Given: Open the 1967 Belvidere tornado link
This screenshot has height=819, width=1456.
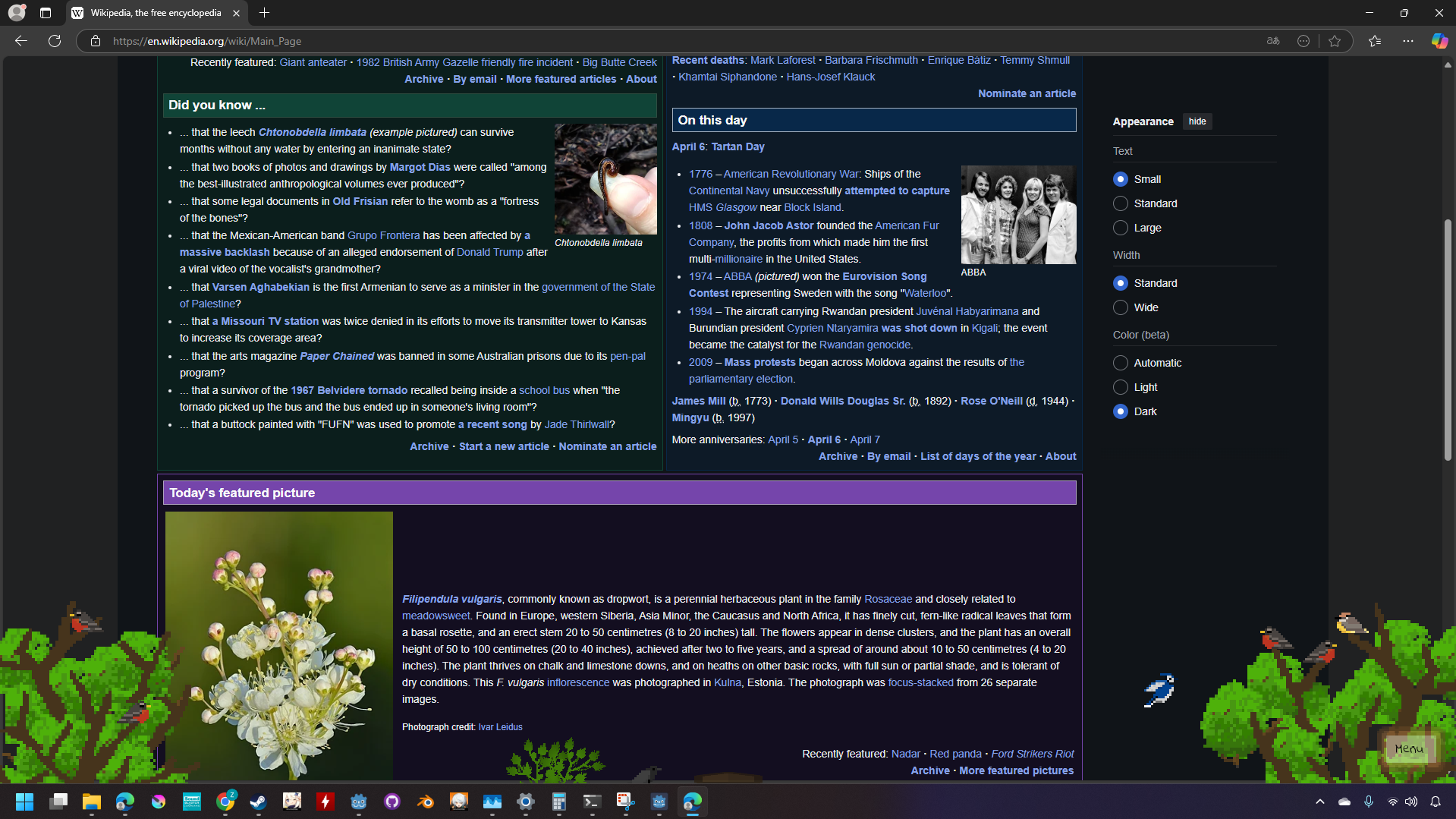Looking at the screenshot, I should (x=349, y=390).
